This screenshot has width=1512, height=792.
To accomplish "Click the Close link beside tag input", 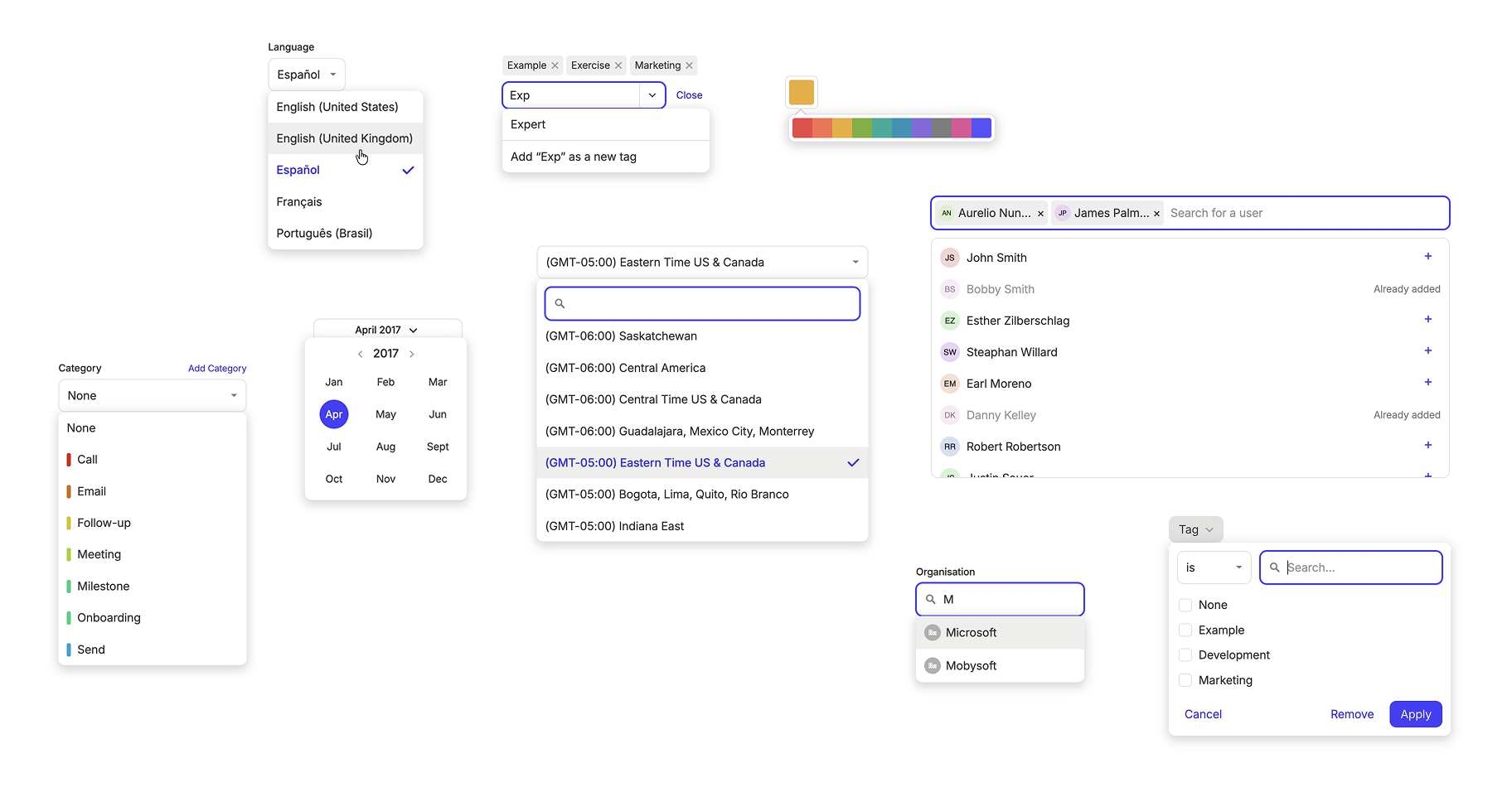I will tap(689, 95).
